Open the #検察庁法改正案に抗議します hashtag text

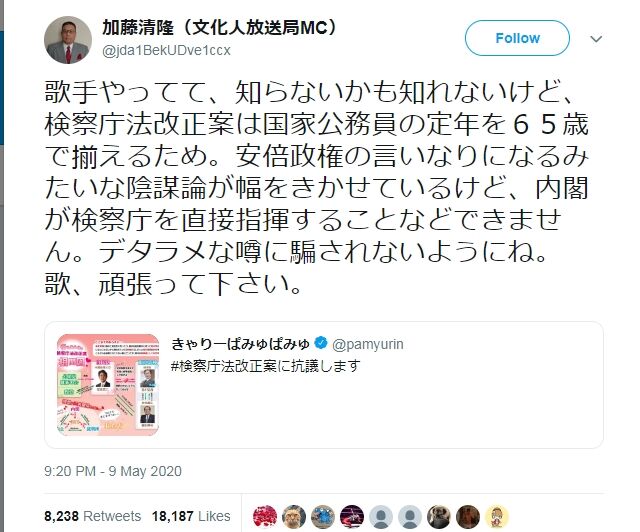(265, 366)
